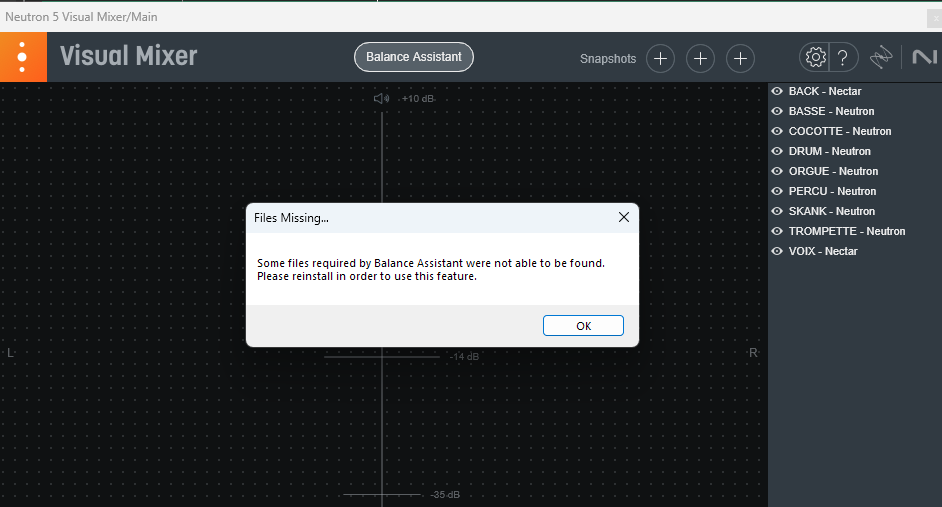Click the speaker volume icon at +10 dB
Viewport: 942px width, 507px height.
coord(381,99)
